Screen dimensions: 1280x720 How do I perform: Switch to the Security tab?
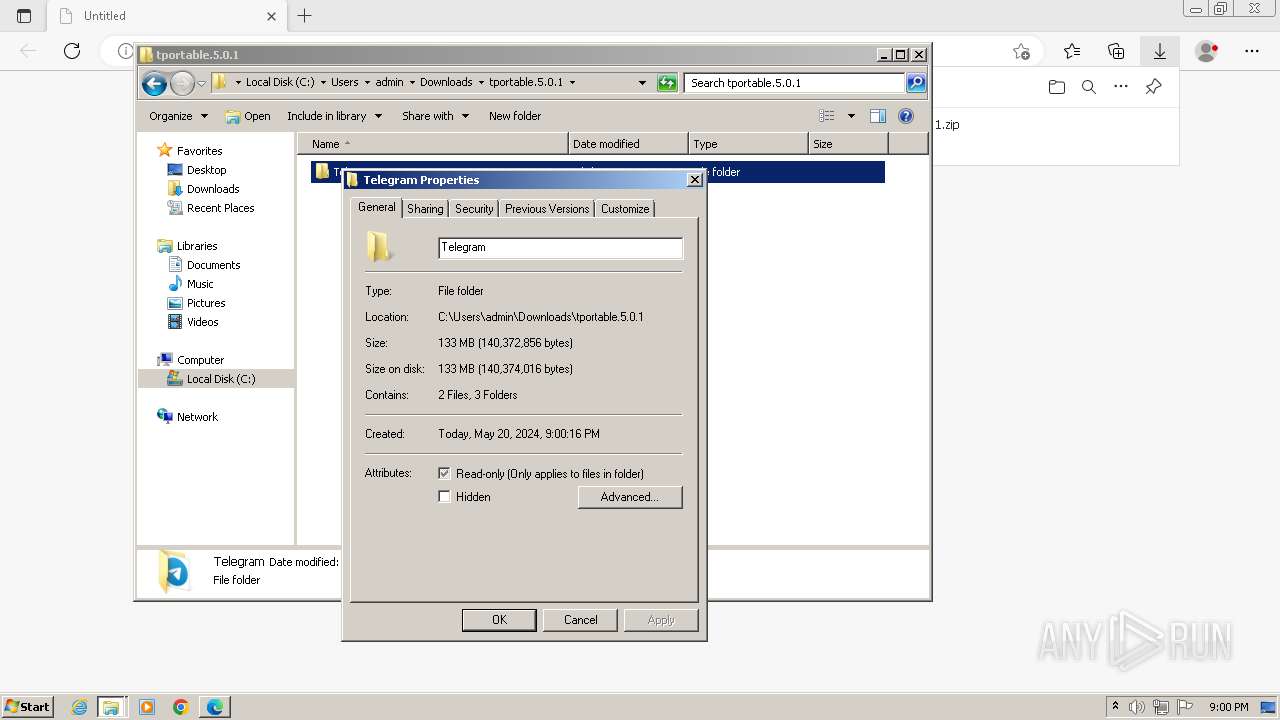tap(474, 209)
